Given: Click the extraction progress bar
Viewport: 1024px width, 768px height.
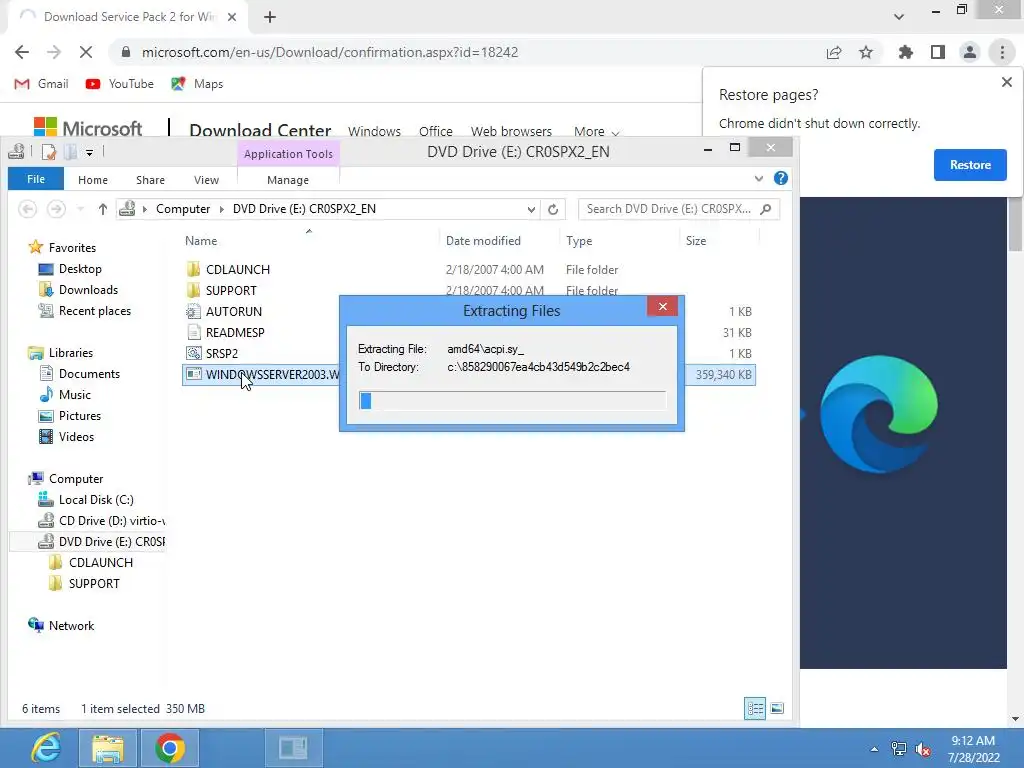Looking at the screenshot, I should [x=512, y=401].
